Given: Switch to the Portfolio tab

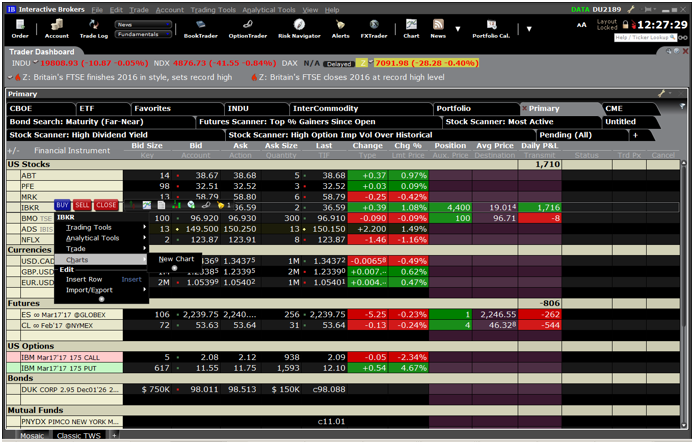Looking at the screenshot, I should (x=477, y=108).
